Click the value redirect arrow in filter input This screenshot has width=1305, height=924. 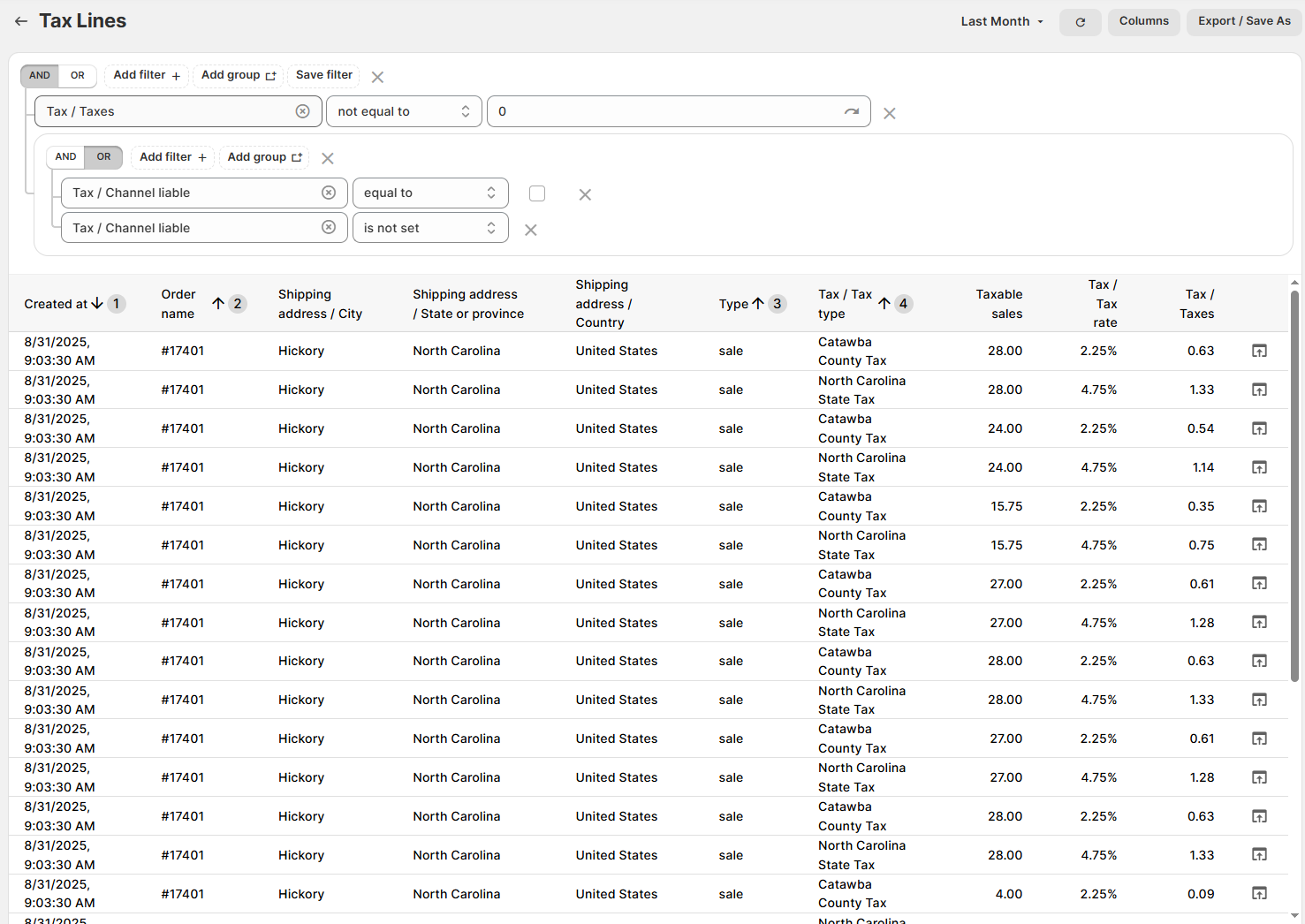(851, 111)
